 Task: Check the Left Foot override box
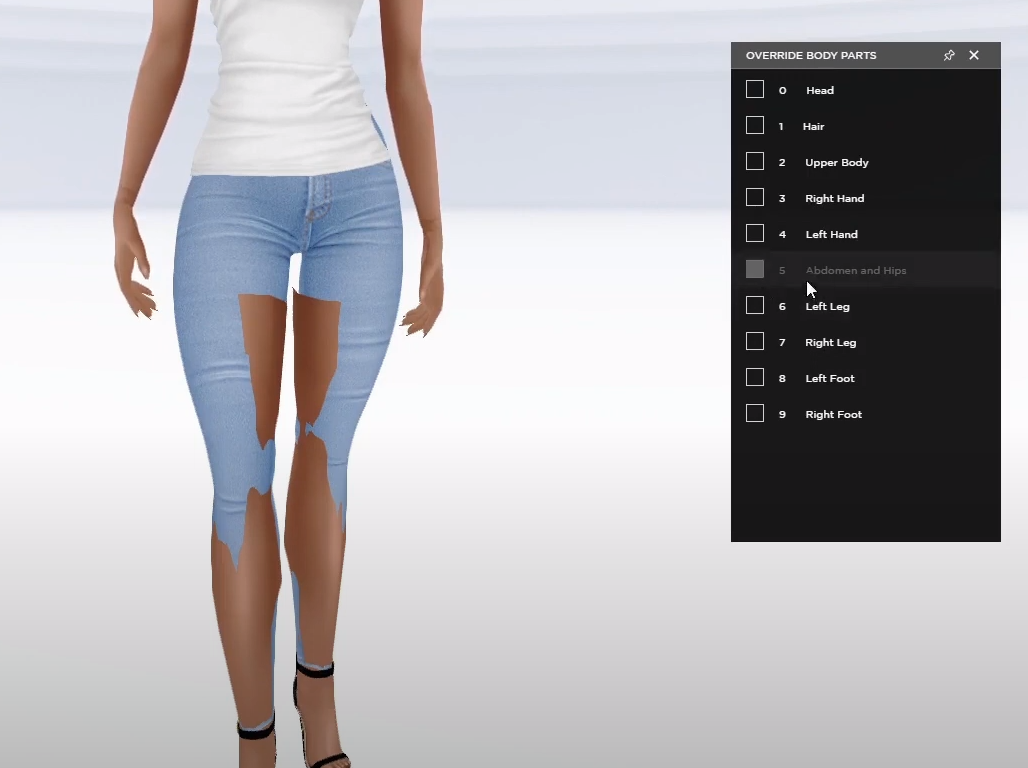[755, 377]
